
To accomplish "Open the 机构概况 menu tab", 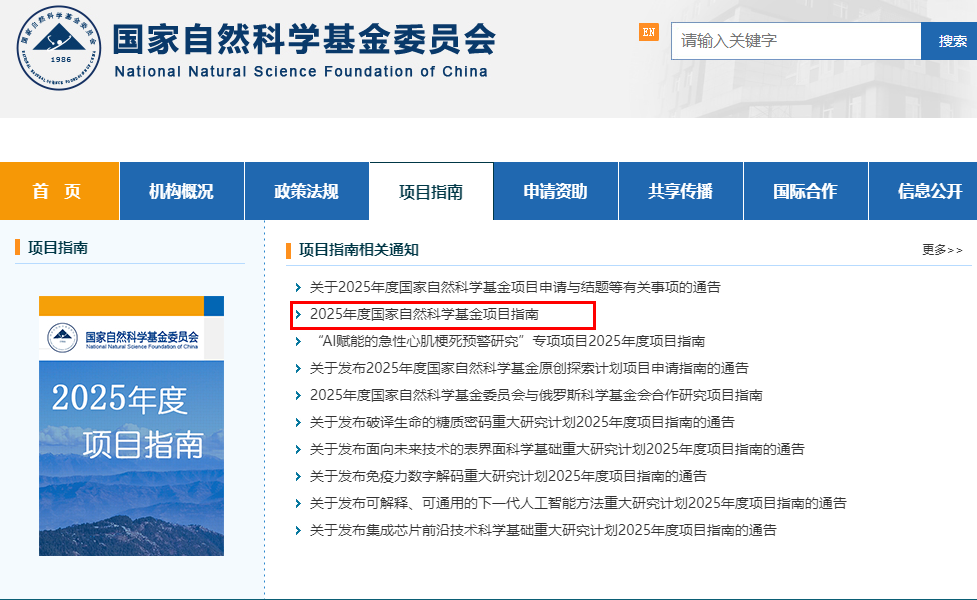I will coord(181,191).
